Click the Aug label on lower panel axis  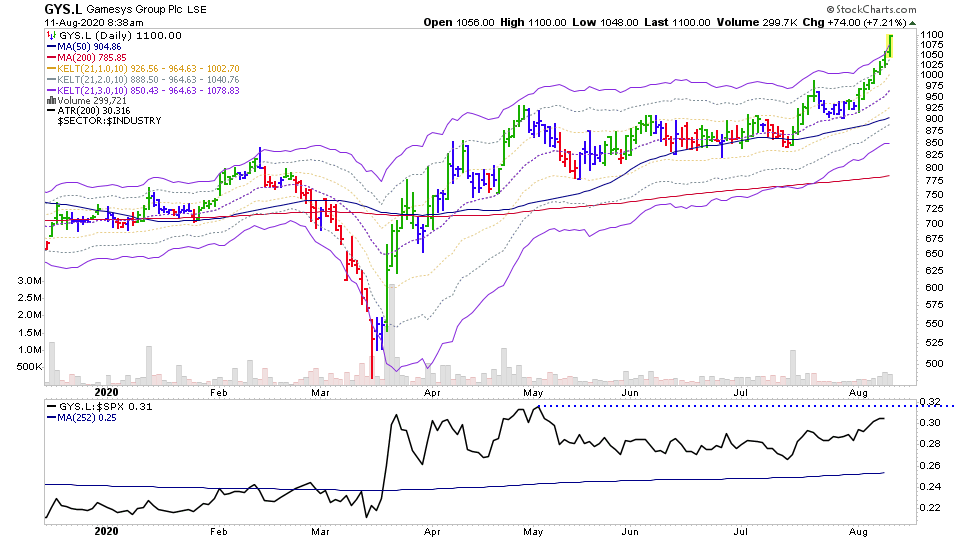coord(858,531)
